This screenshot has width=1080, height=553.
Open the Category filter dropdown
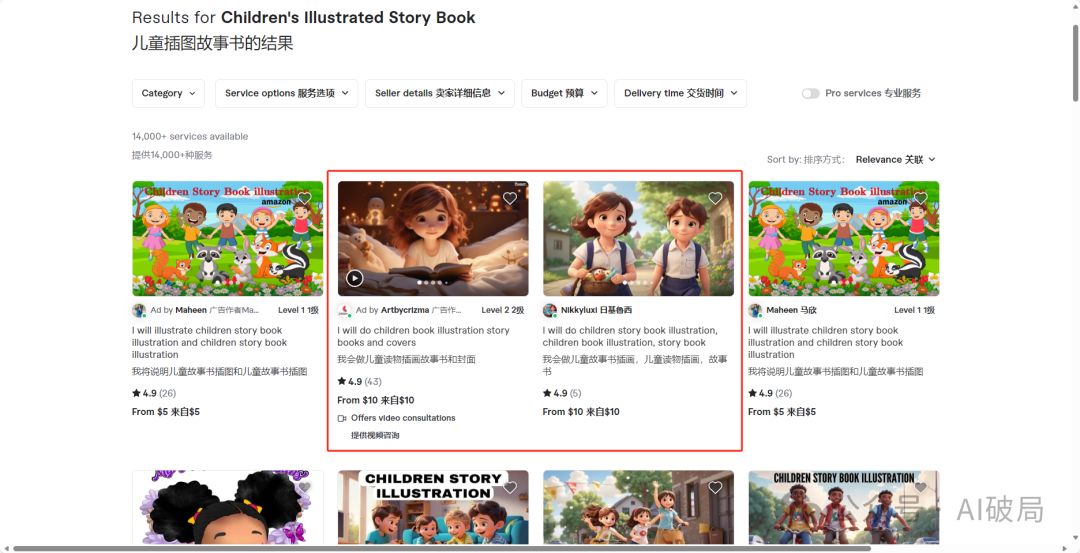pyautogui.click(x=168, y=93)
